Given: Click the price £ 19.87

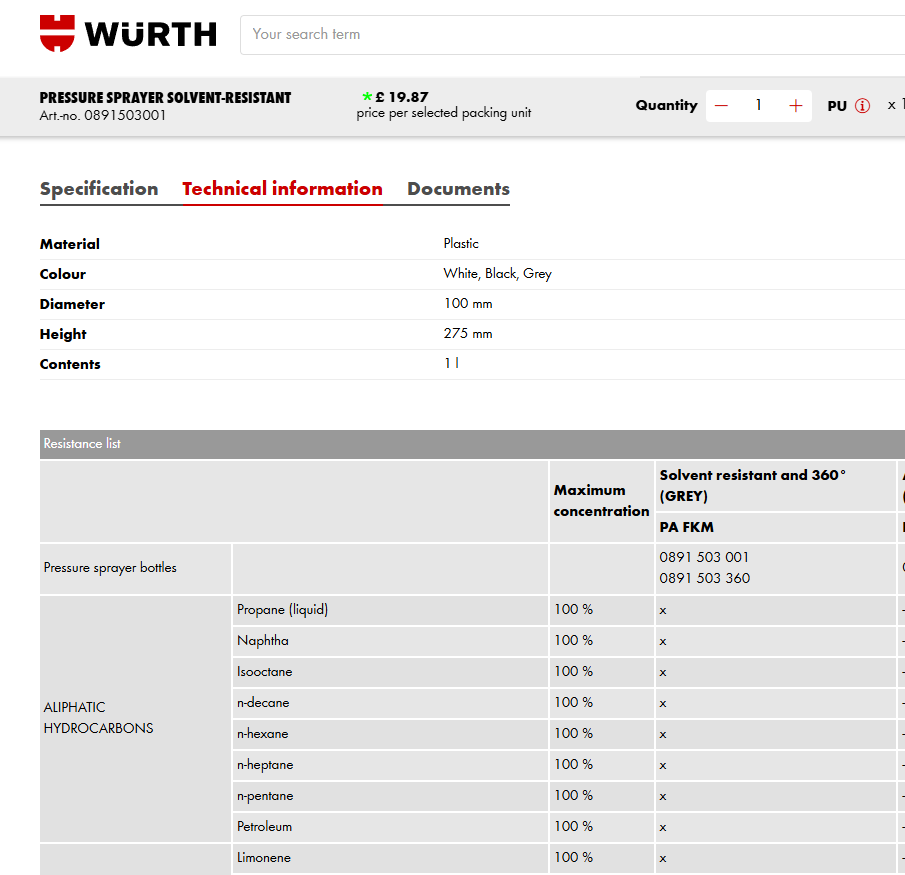Looking at the screenshot, I should pos(402,97).
